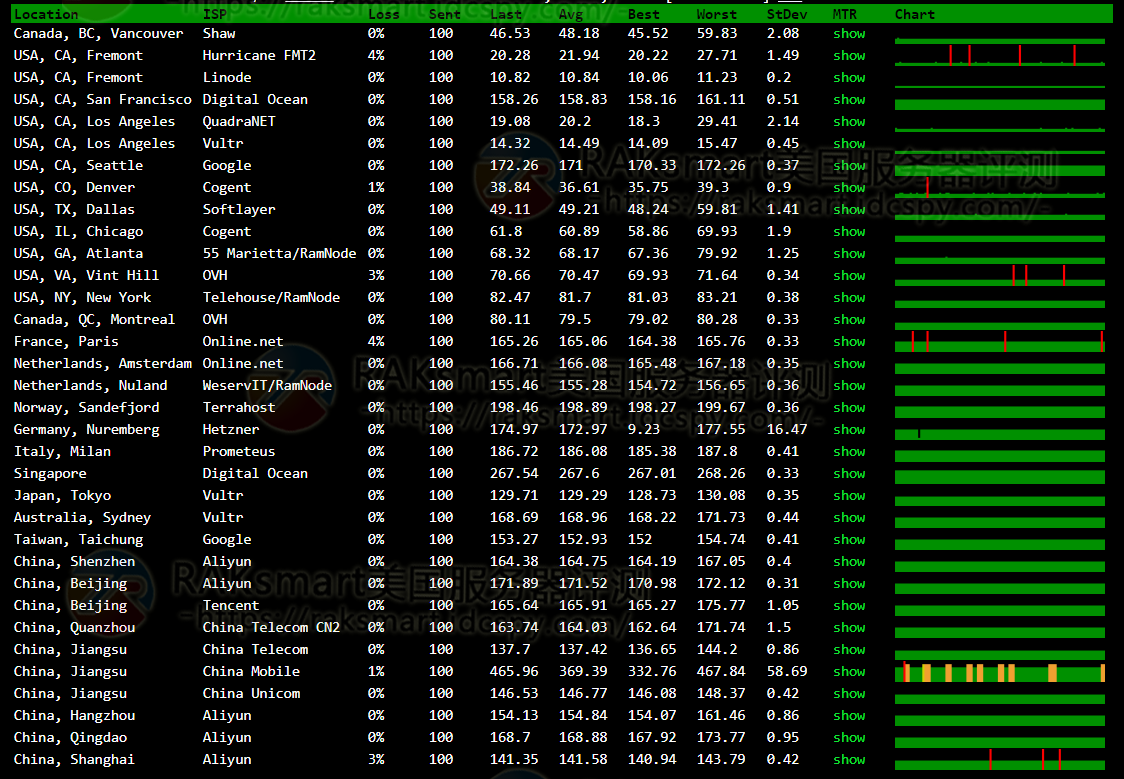
Task: Select location 'China, Qingdao'
Action: tap(70, 738)
